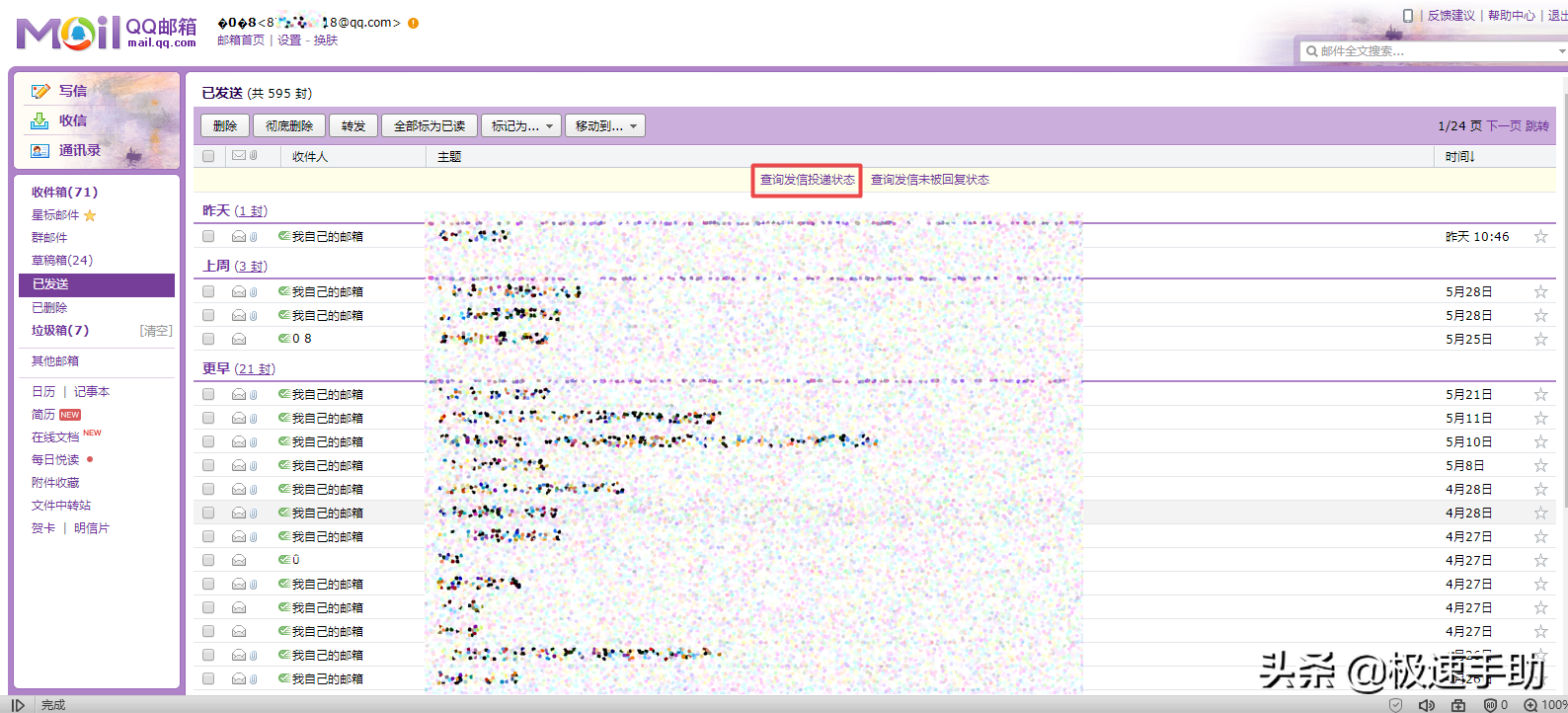Expand the 移动到... dropdown
This screenshot has width=1568, height=713.
605,125
